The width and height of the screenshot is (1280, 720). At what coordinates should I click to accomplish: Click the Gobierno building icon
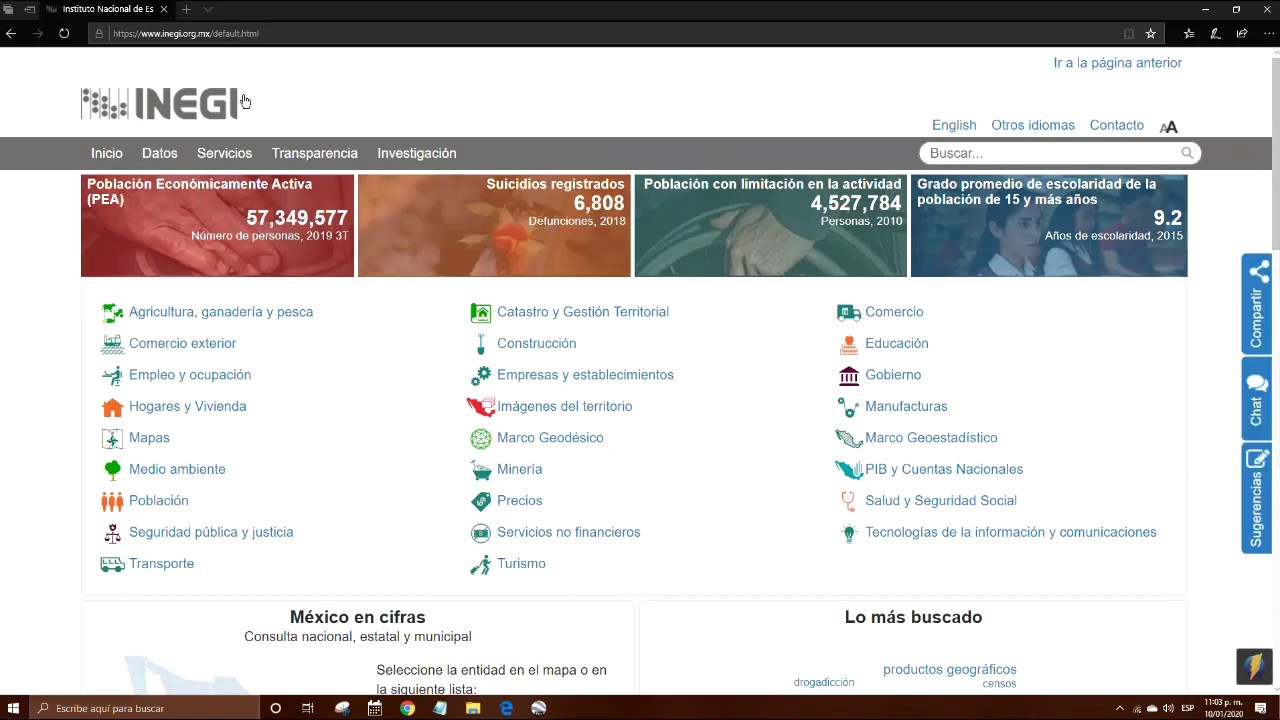[x=849, y=376]
